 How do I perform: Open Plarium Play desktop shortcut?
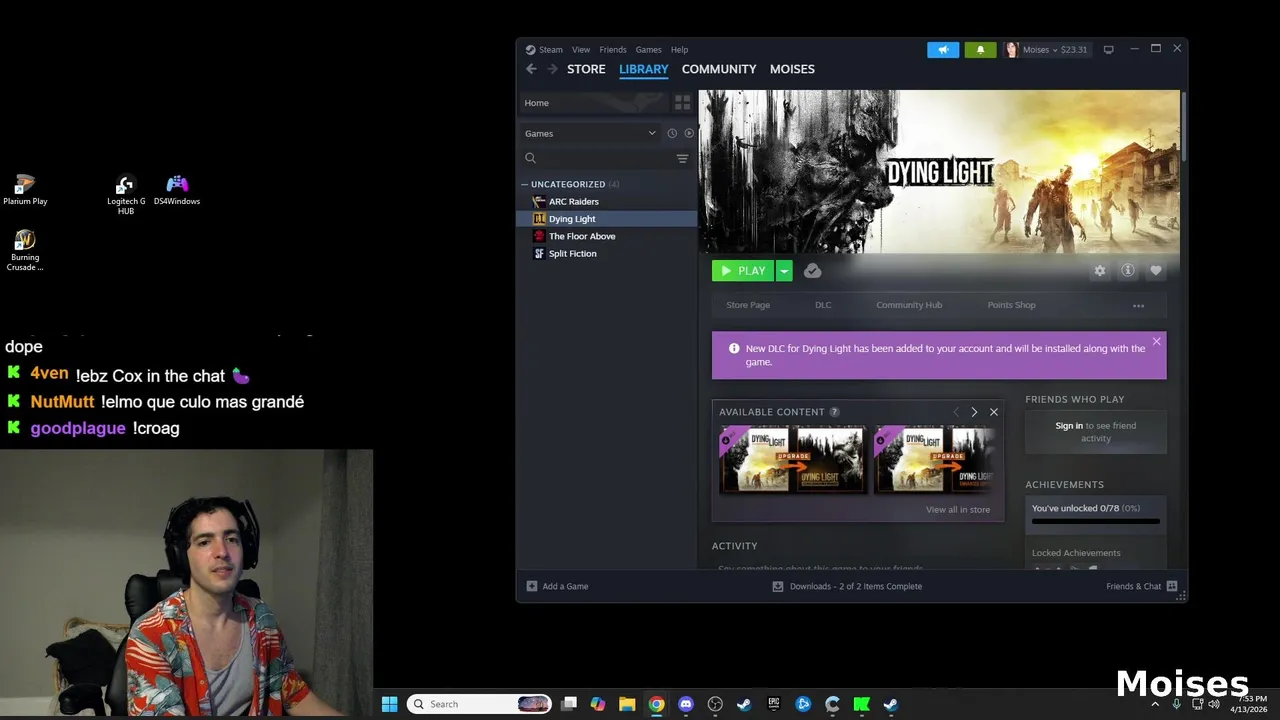click(25, 190)
